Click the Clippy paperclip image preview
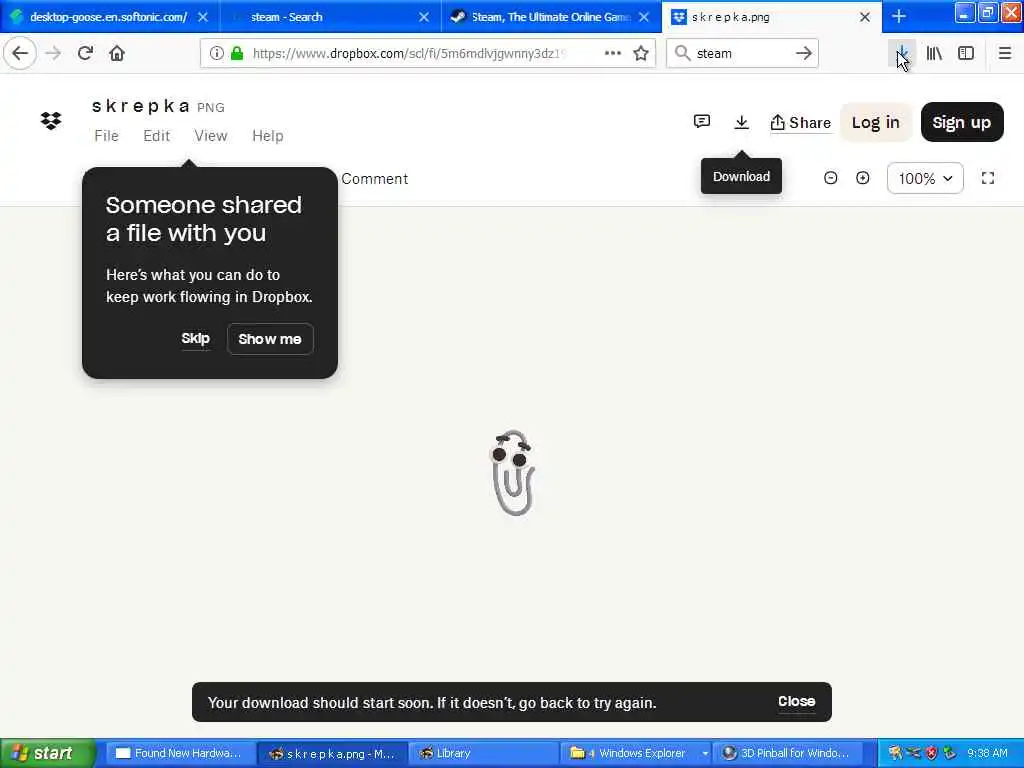 pos(513,472)
